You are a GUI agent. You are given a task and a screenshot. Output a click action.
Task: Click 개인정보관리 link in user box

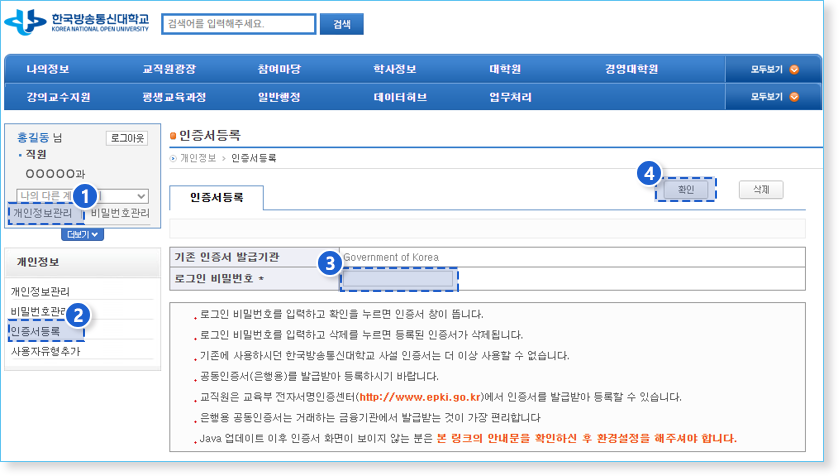pos(42,213)
